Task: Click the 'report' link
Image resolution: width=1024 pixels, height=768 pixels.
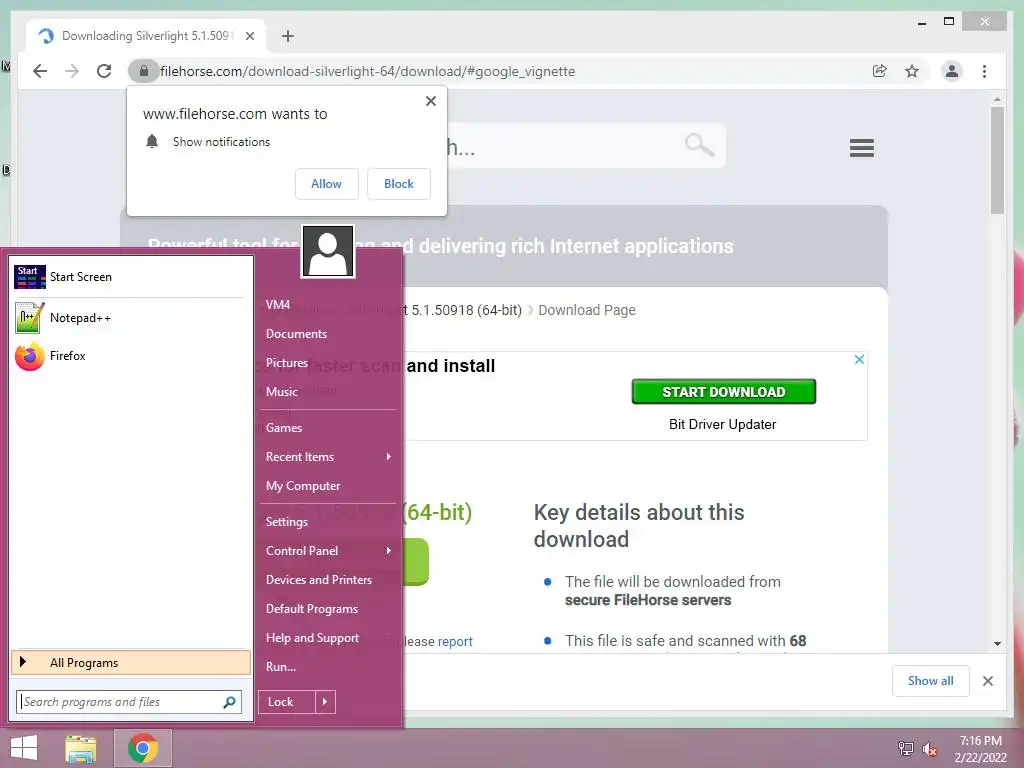Action: point(455,641)
